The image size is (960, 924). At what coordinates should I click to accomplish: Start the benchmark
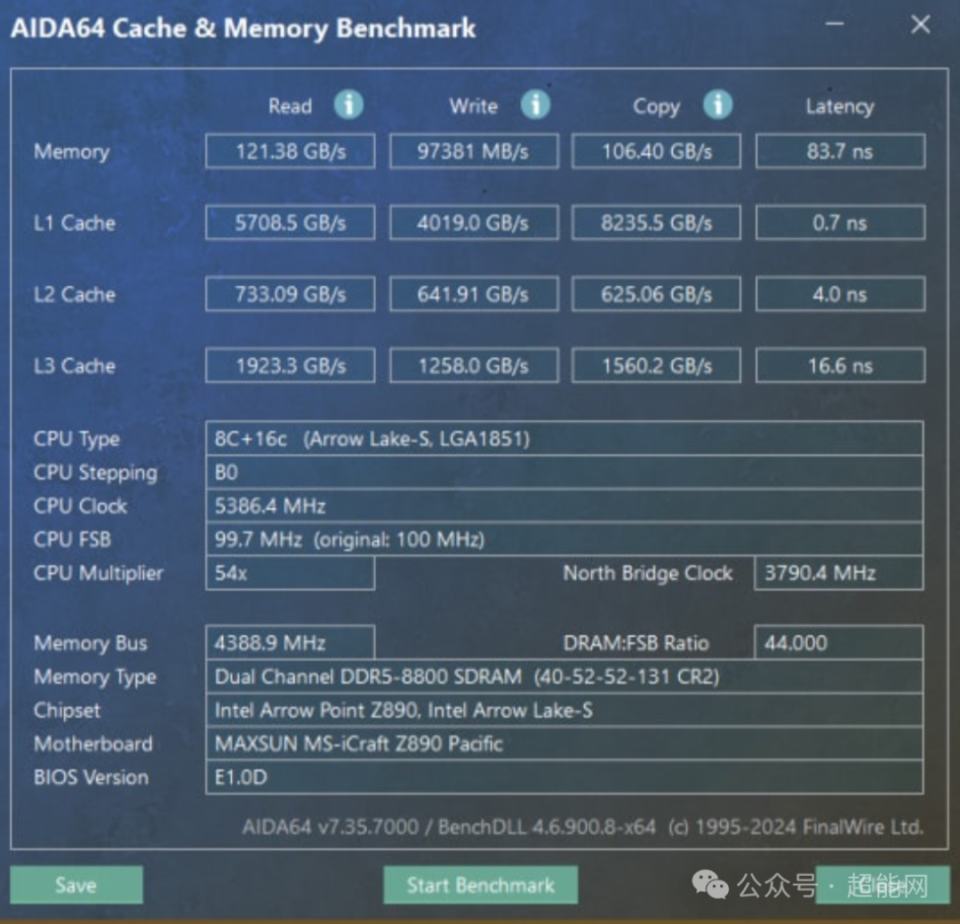481,884
